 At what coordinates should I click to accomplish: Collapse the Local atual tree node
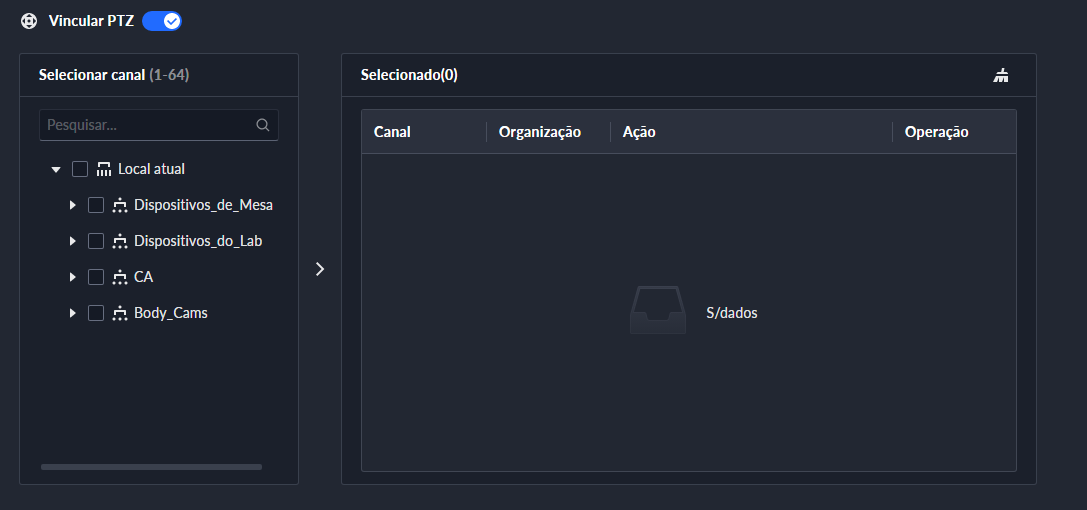(x=56, y=169)
